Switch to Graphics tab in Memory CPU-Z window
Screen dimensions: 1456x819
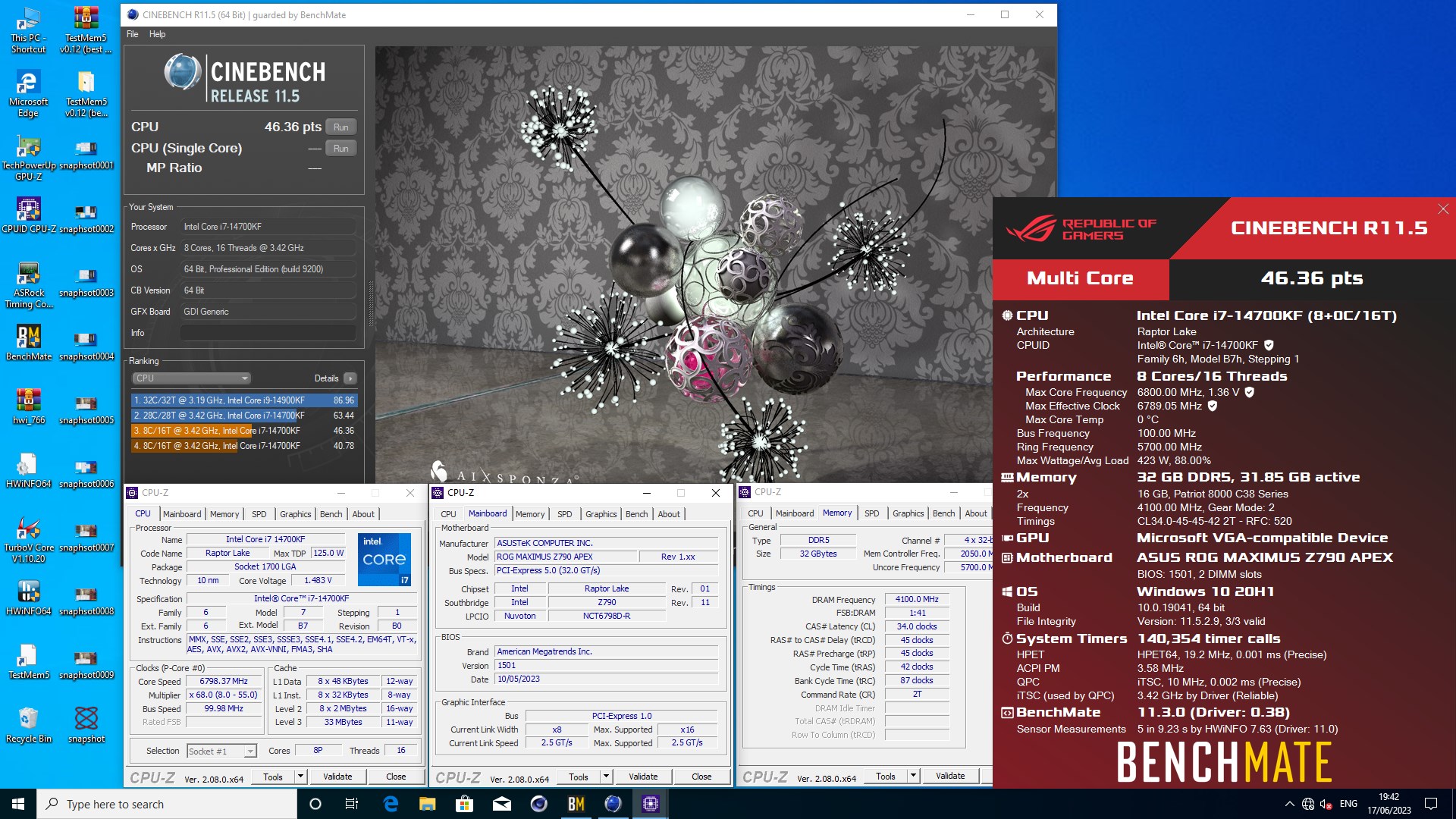click(x=908, y=513)
